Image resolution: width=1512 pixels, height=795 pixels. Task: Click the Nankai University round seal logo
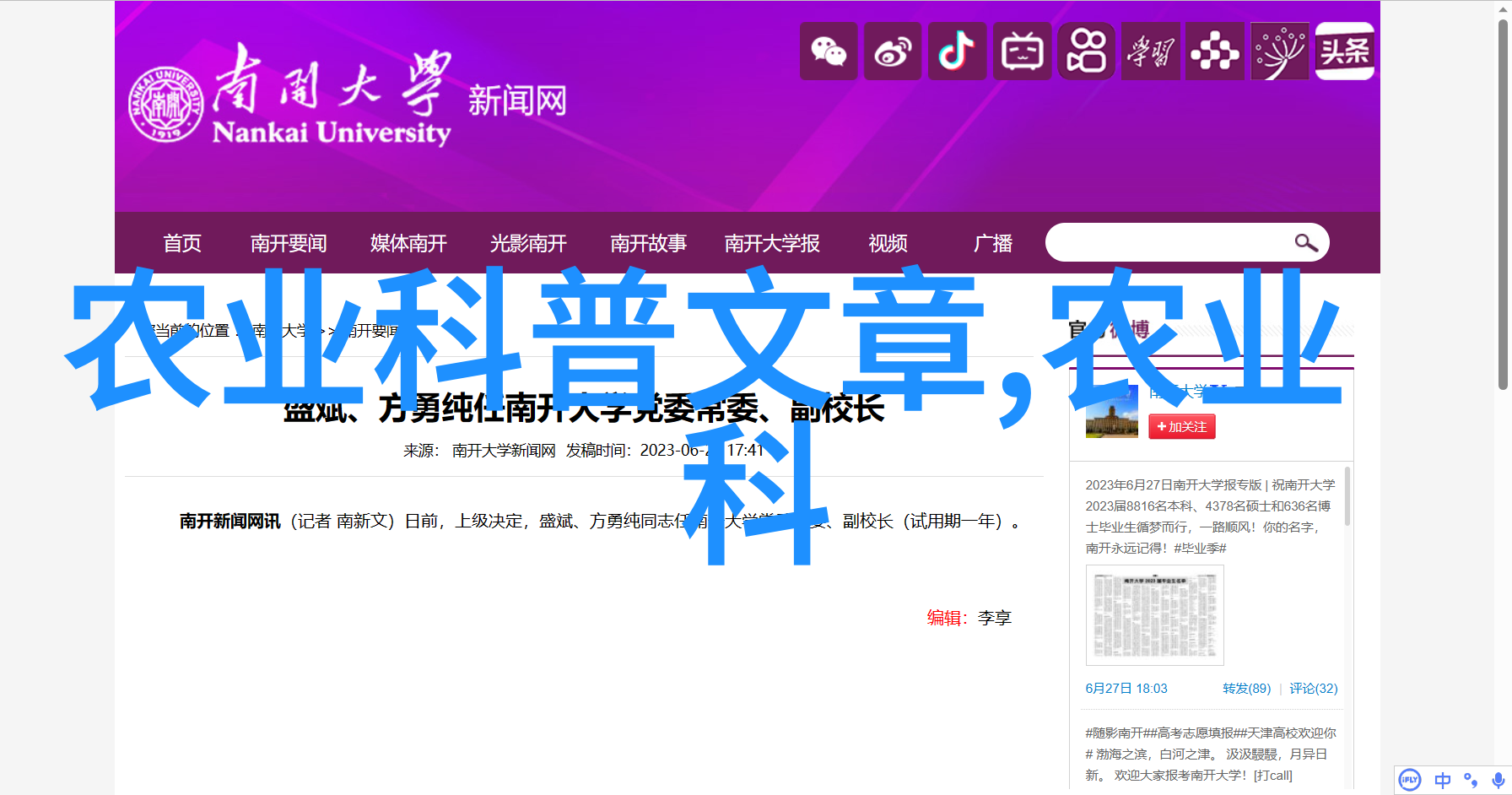pos(165,104)
